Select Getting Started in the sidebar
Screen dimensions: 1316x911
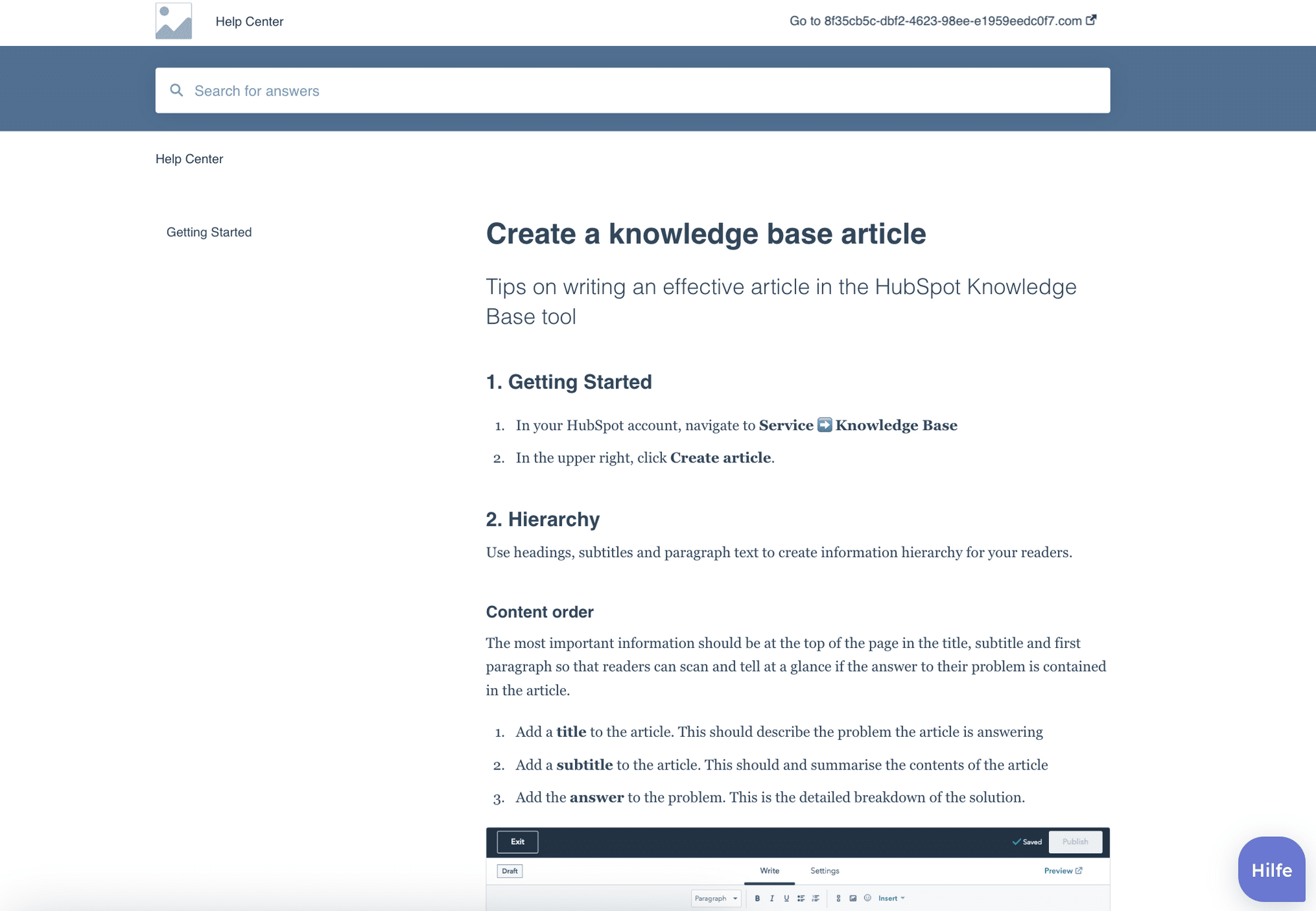[209, 232]
